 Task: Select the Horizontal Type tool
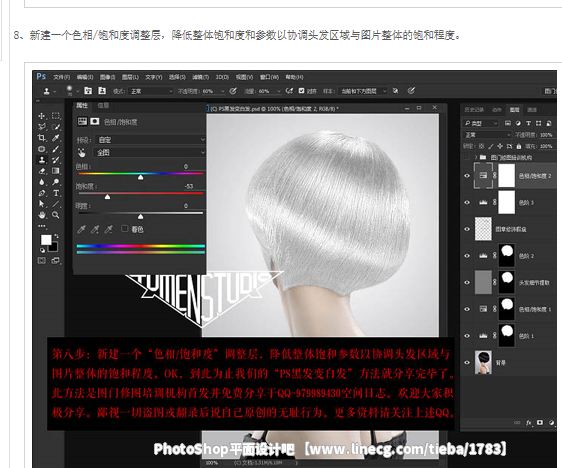56,193
